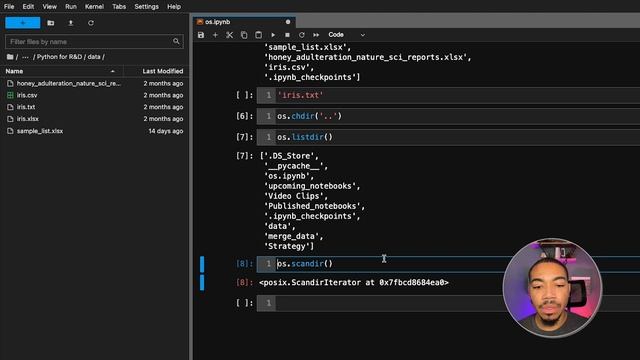Go to root folder breadcrumb icon
Screen dimensions: 640x360
(x=10, y=57)
